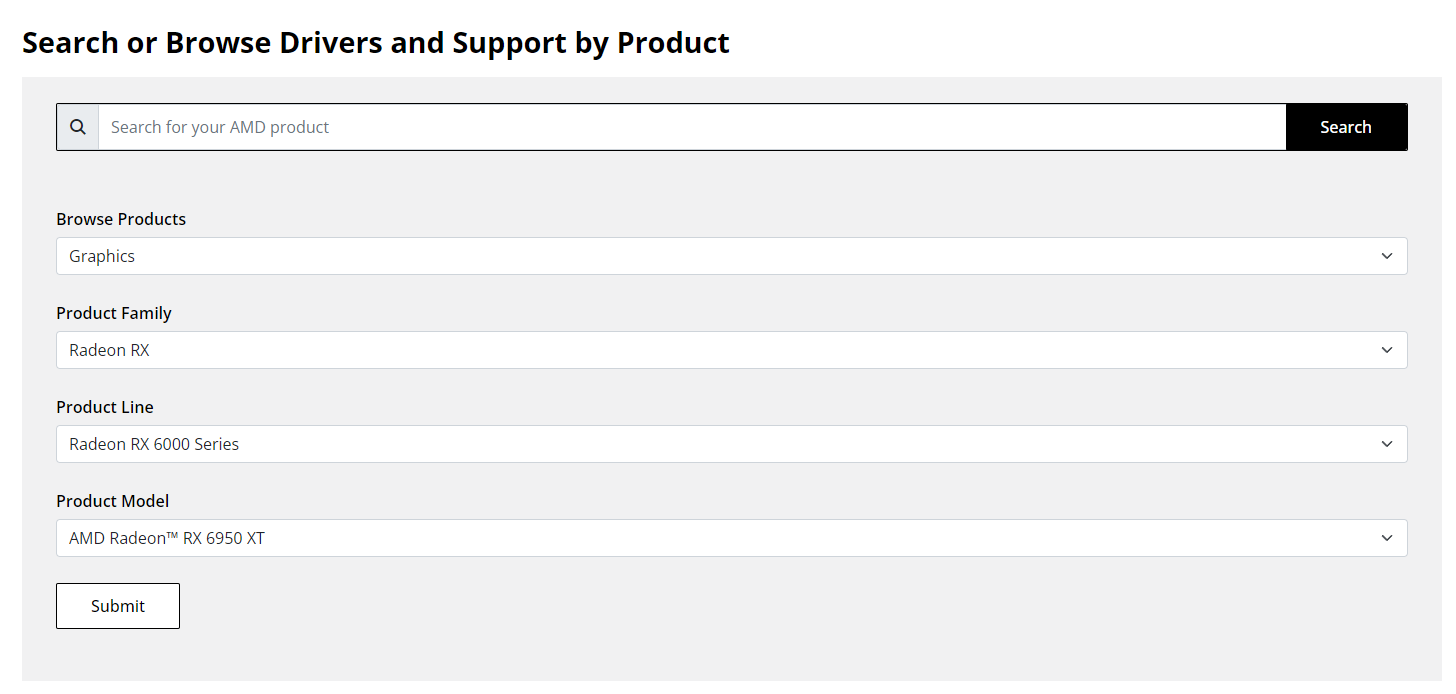This screenshot has width=1456, height=694.
Task: Click the chevron arrow on Product Model dropdown
Action: pos(1386,538)
